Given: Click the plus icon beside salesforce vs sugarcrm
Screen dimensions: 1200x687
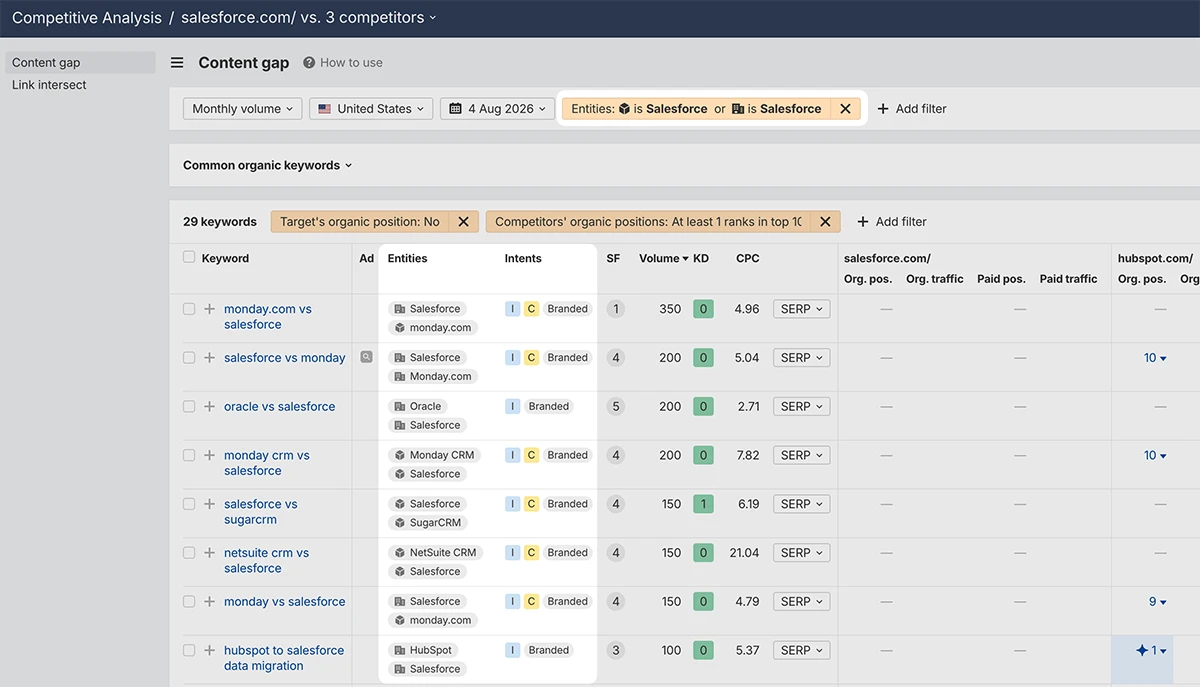Looking at the screenshot, I should pyautogui.click(x=209, y=504).
